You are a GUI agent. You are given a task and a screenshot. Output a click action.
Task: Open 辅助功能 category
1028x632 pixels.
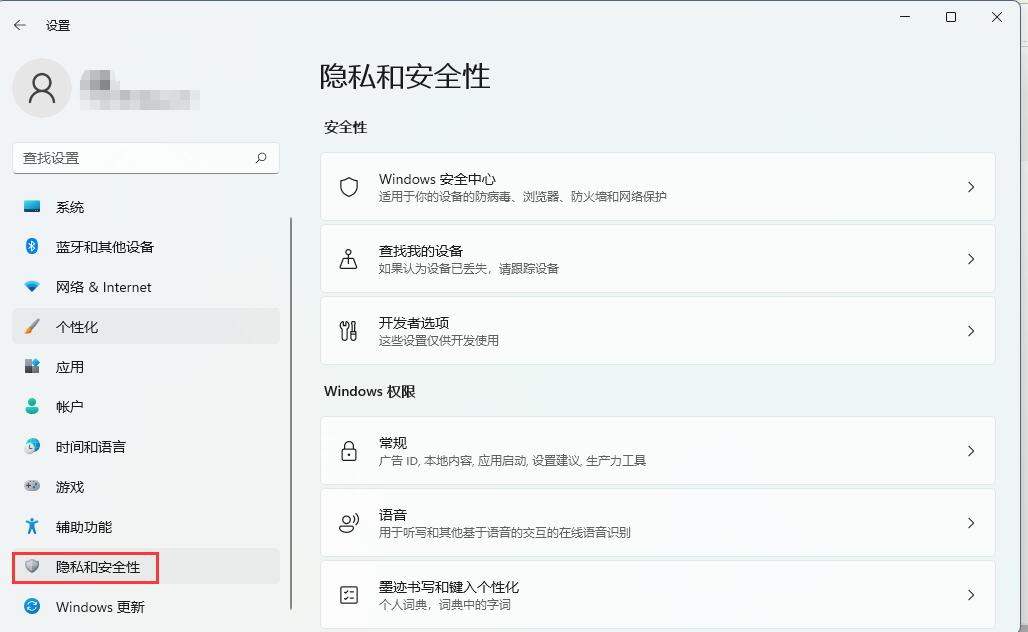pyautogui.click(x=146, y=526)
